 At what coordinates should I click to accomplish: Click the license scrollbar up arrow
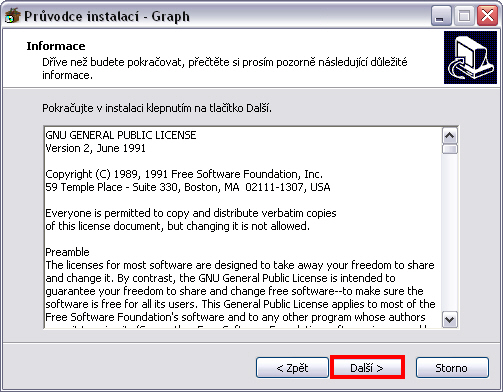(450, 136)
